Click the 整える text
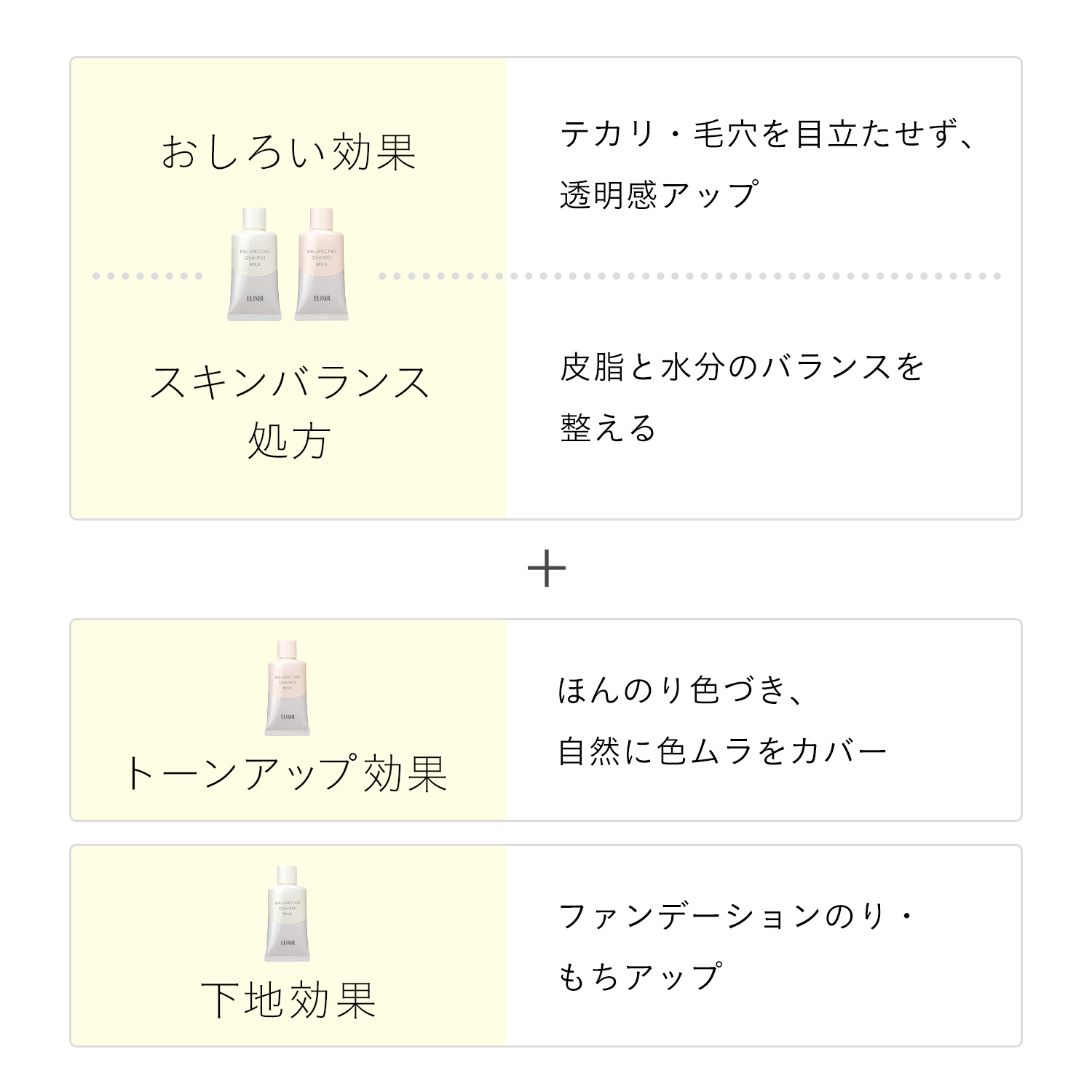Screen dimensions: 1092x1092 (608, 428)
